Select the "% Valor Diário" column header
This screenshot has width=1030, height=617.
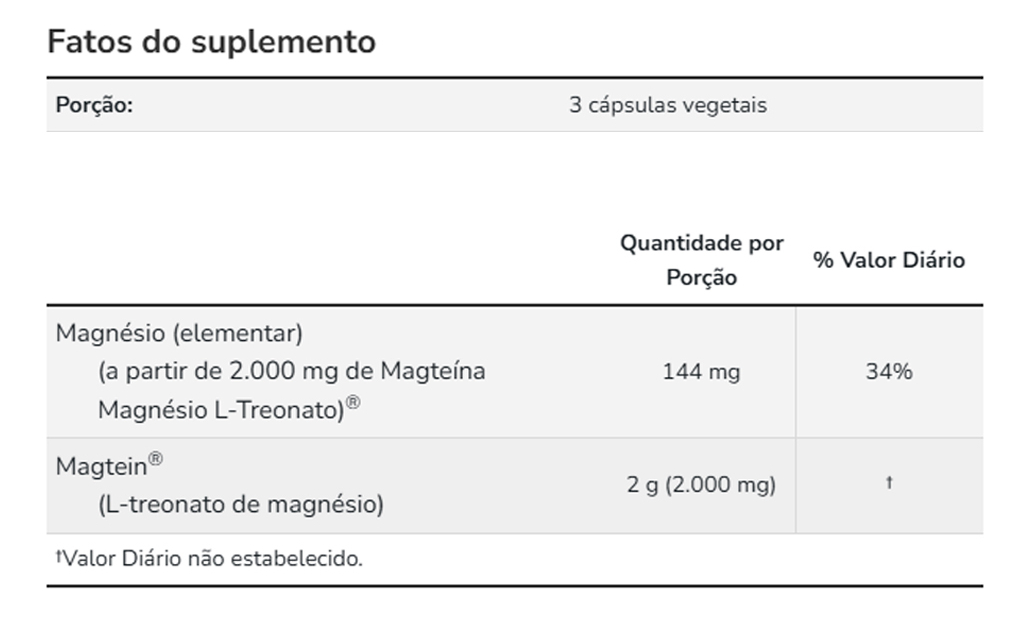[889, 260]
